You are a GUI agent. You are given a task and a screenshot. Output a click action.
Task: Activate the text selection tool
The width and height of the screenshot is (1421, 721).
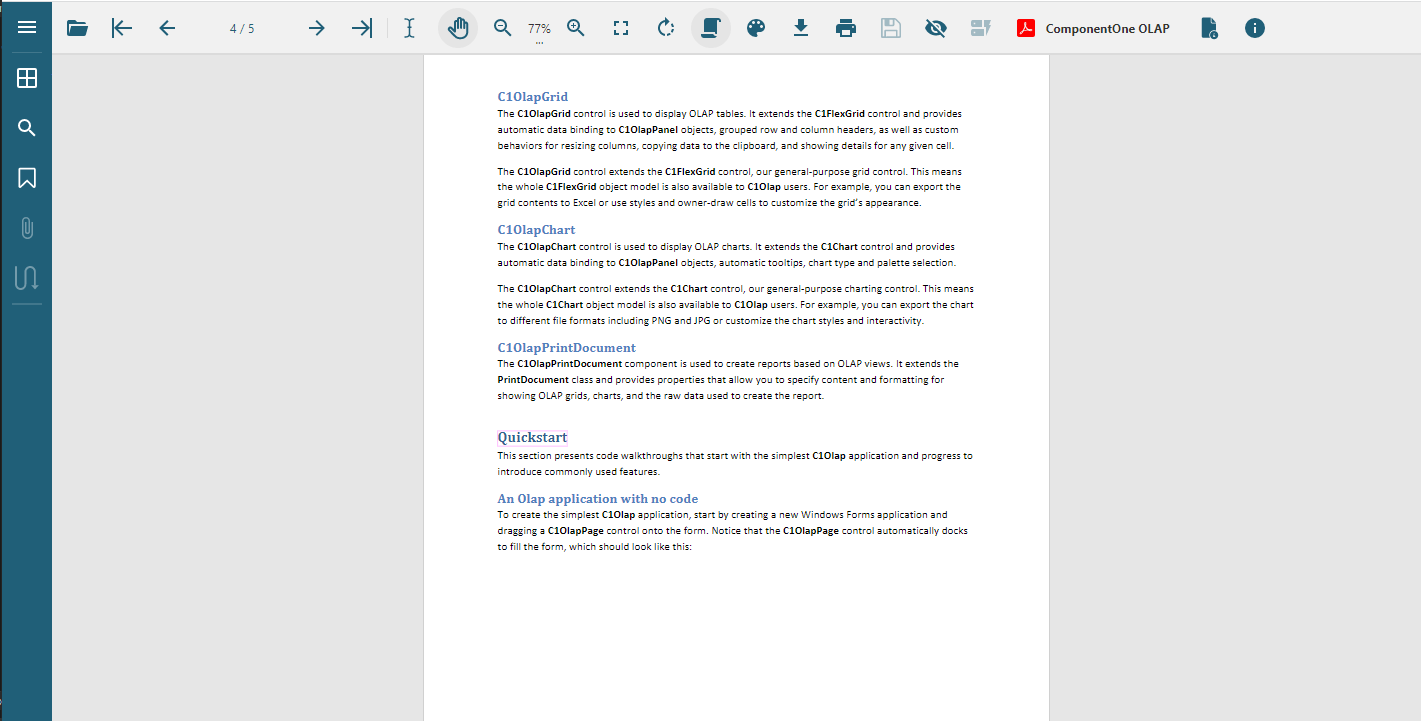coord(409,28)
